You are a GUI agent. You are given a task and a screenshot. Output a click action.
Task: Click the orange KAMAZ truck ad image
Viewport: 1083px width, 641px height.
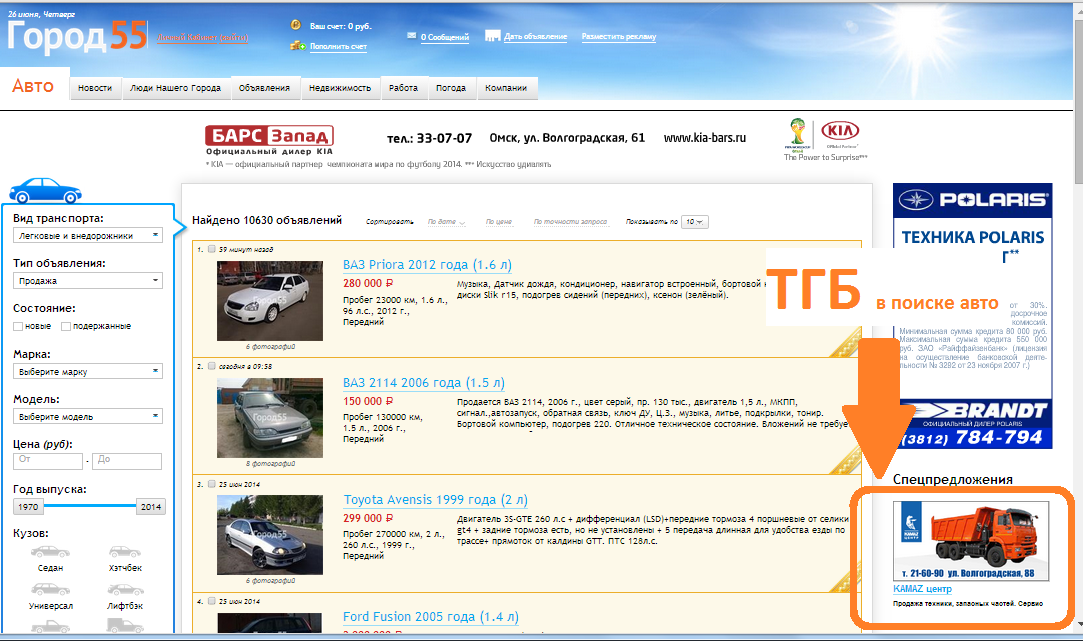971,541
